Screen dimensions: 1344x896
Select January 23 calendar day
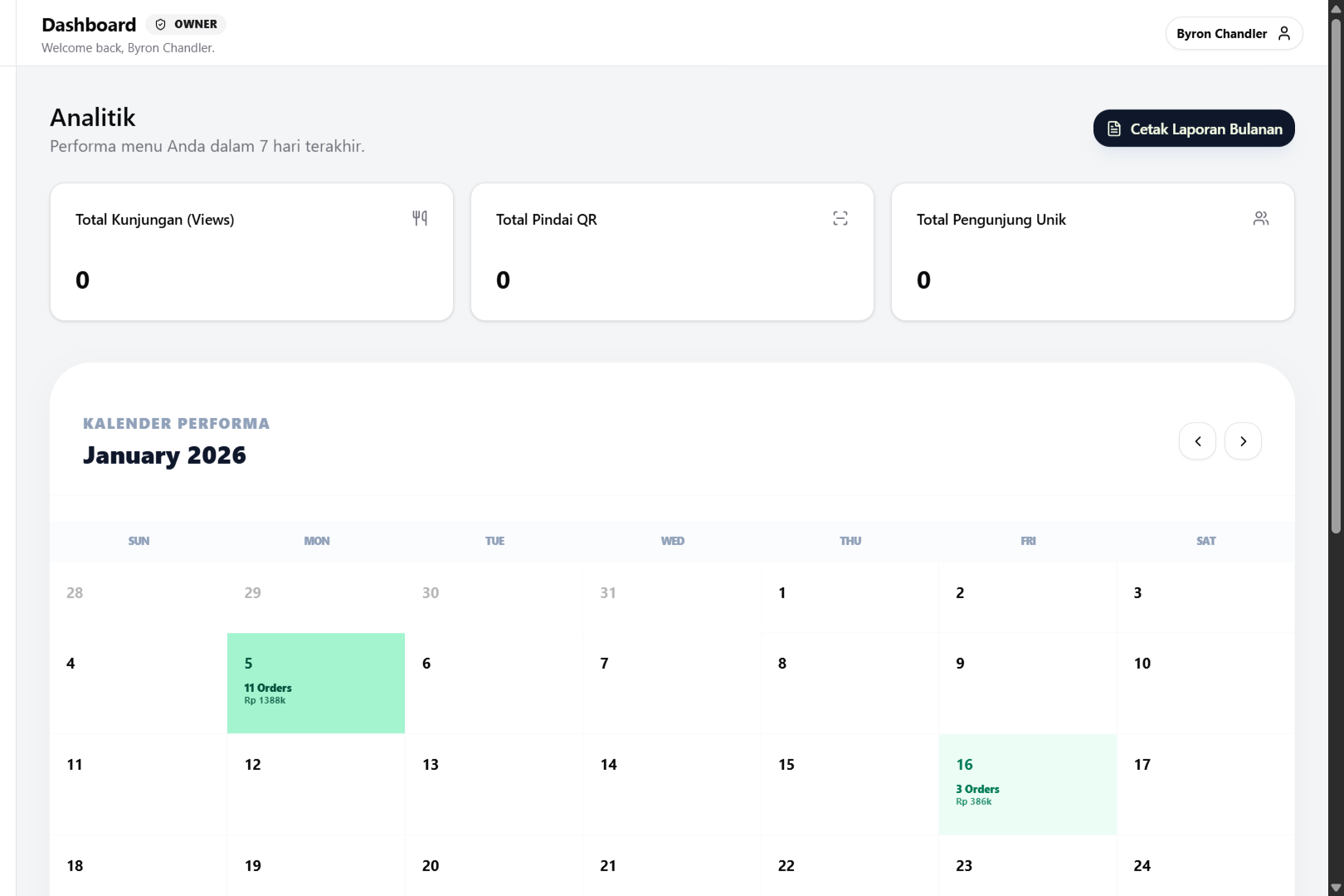(x=1027, y=867)
